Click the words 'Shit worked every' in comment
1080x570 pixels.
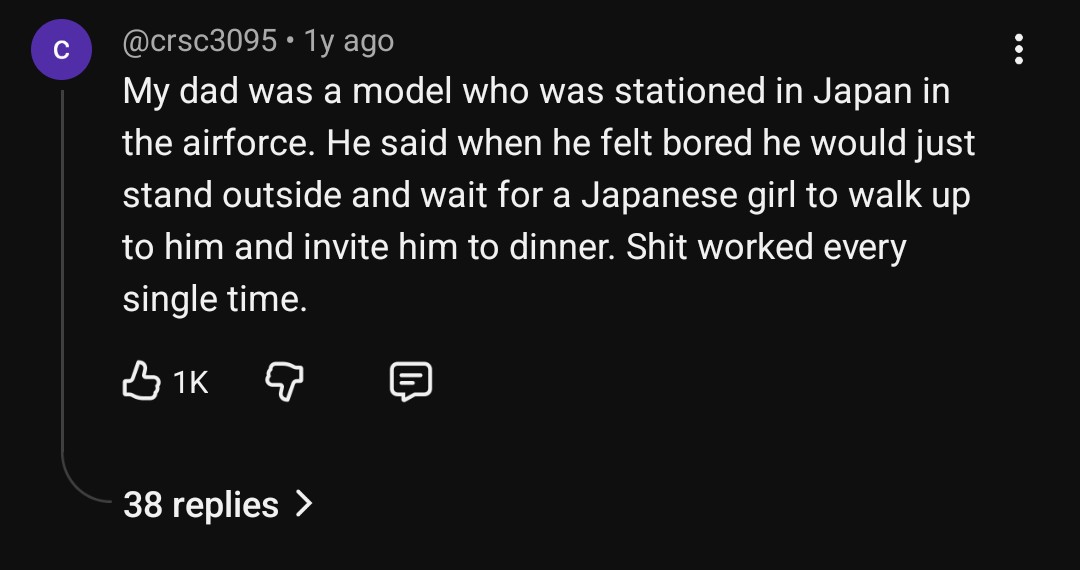[765, 247]
